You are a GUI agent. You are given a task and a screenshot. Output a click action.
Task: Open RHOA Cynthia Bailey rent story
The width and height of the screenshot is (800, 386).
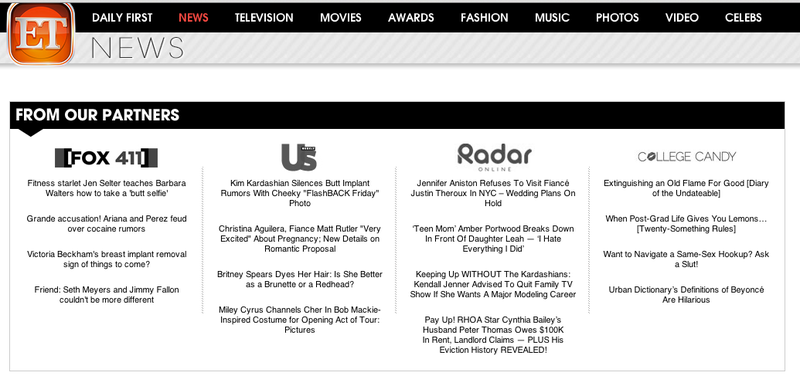tap(493, 335)
